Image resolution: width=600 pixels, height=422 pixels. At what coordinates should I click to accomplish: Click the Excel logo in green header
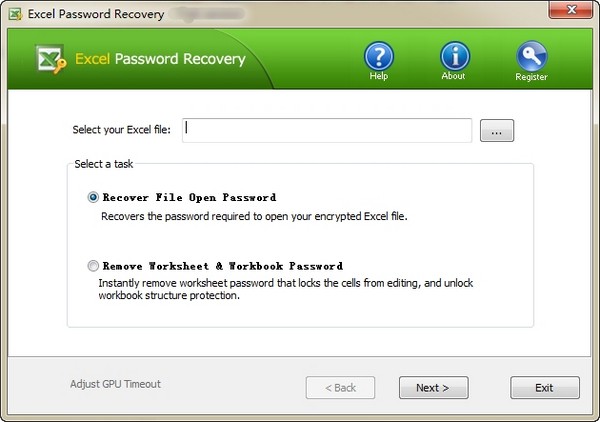coord(51,60)
